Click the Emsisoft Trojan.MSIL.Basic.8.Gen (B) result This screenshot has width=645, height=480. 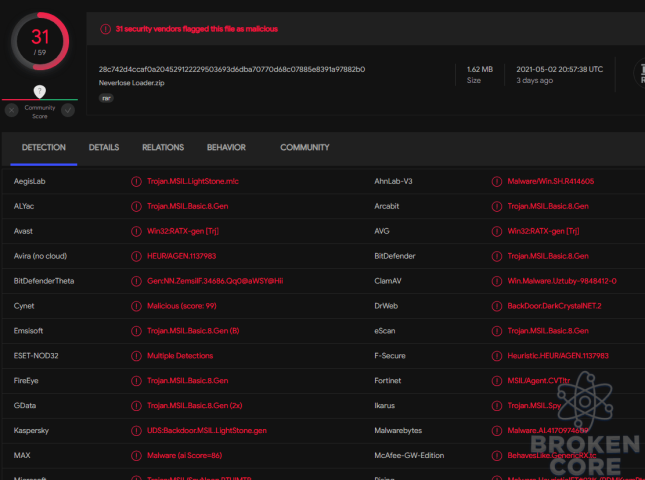(193, 331)
